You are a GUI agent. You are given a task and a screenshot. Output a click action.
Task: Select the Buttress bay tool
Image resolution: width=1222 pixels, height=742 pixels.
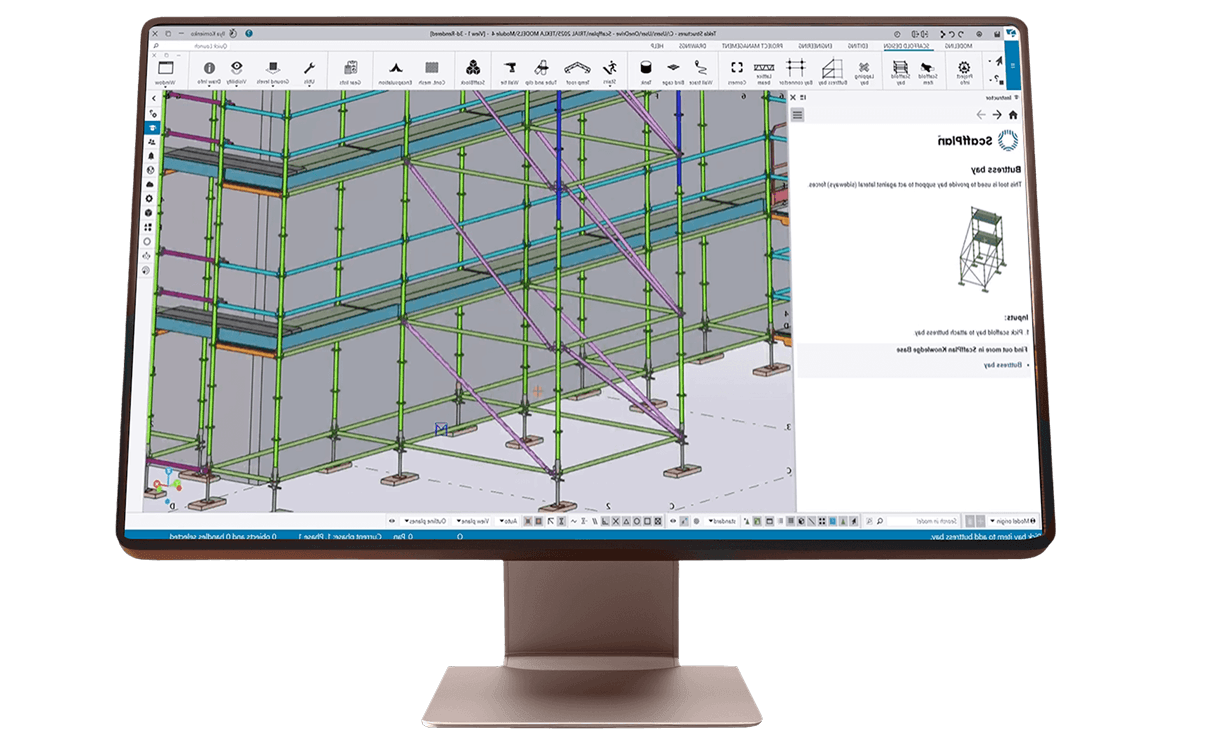point(832,70)
